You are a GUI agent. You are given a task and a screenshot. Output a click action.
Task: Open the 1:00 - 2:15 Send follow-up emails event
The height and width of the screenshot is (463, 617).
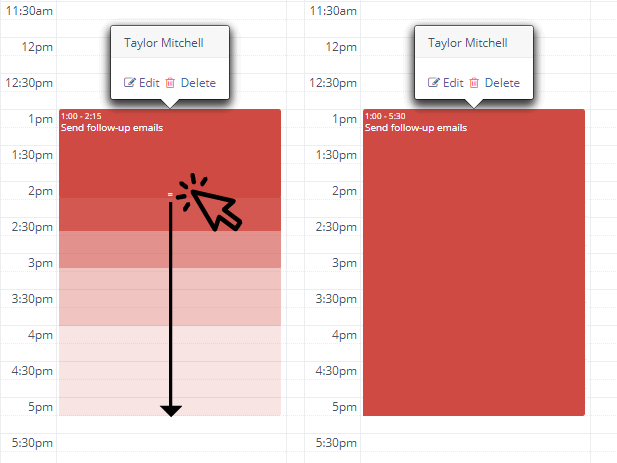pos(170,153)
